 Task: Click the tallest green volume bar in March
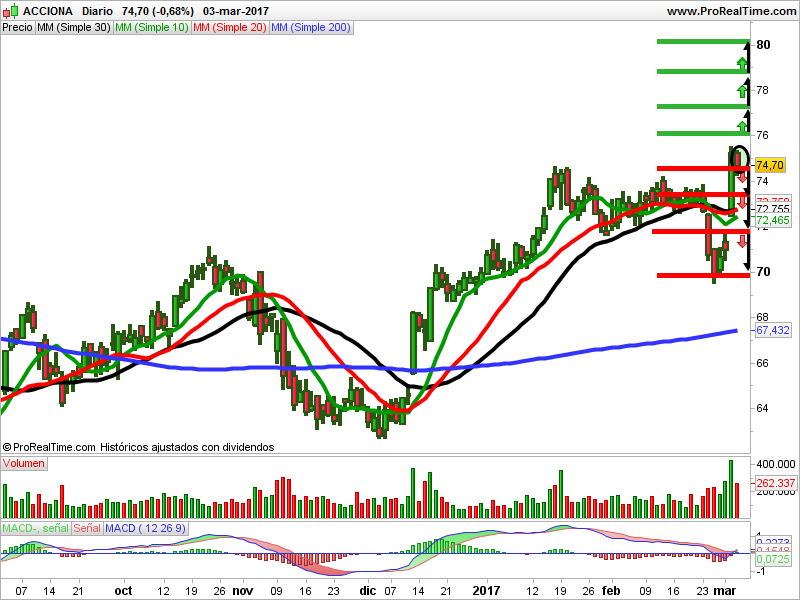(x=731, y=489)
